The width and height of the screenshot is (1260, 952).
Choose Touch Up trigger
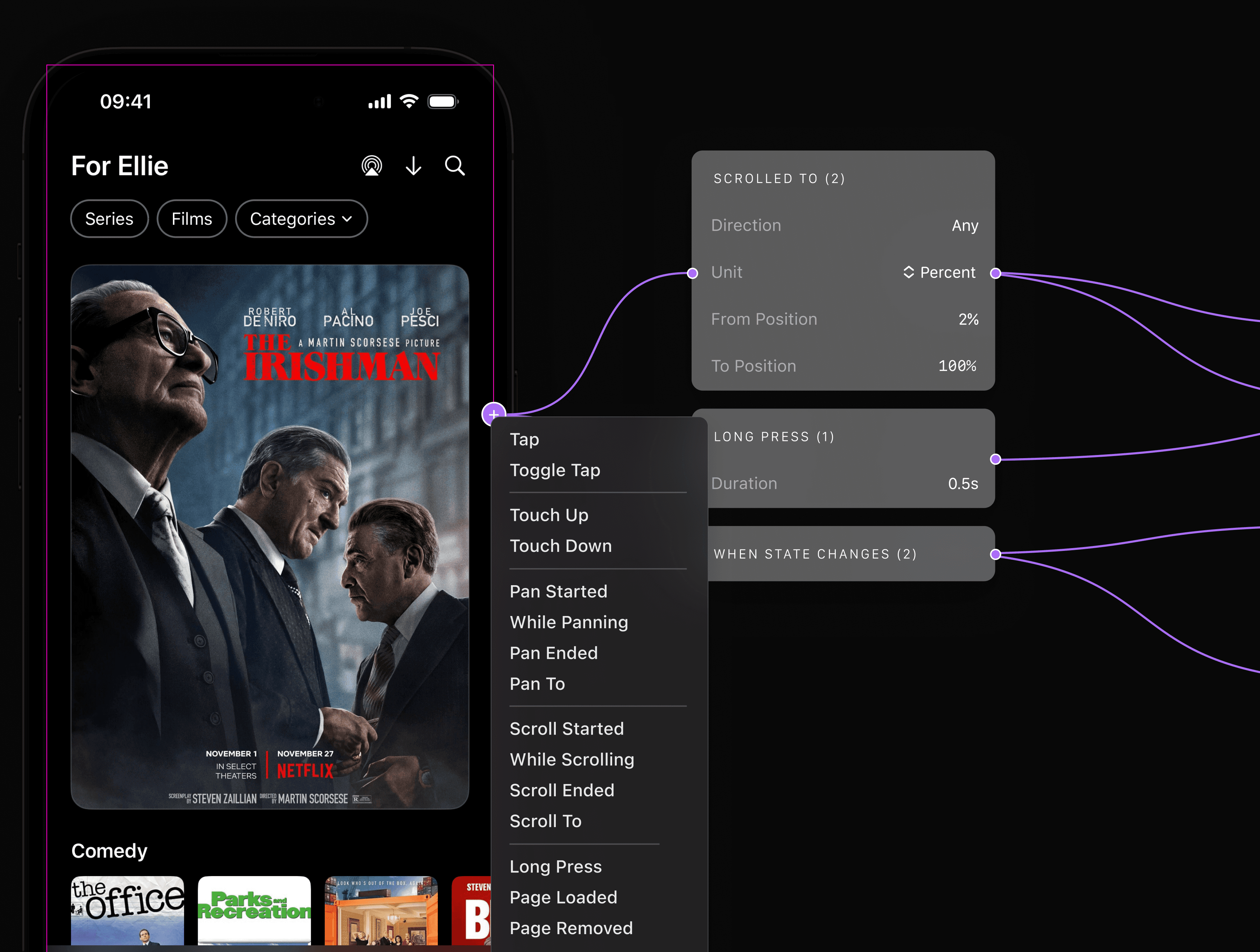click(x=549, y=515)
